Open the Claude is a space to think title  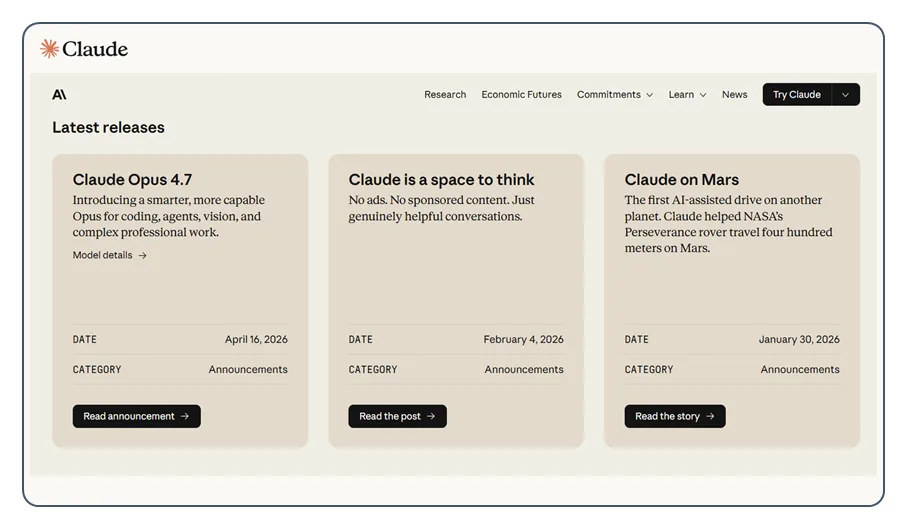pos(441,180)
